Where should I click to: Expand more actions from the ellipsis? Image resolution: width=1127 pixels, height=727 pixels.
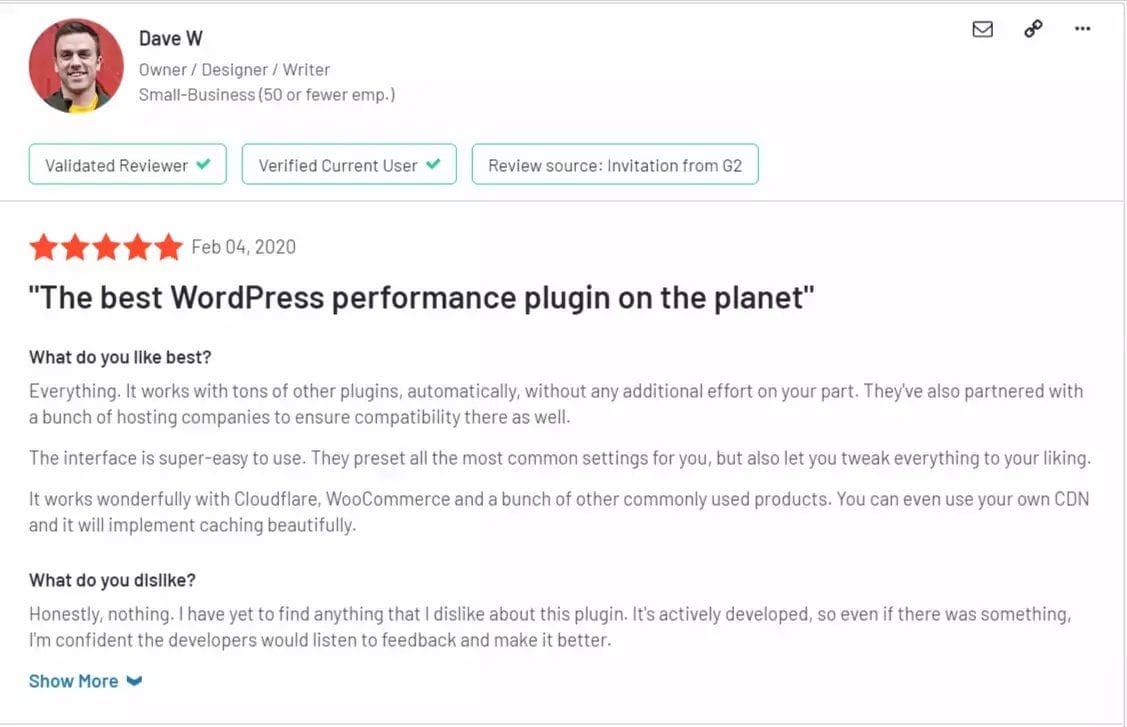(x=1082, y=30)
